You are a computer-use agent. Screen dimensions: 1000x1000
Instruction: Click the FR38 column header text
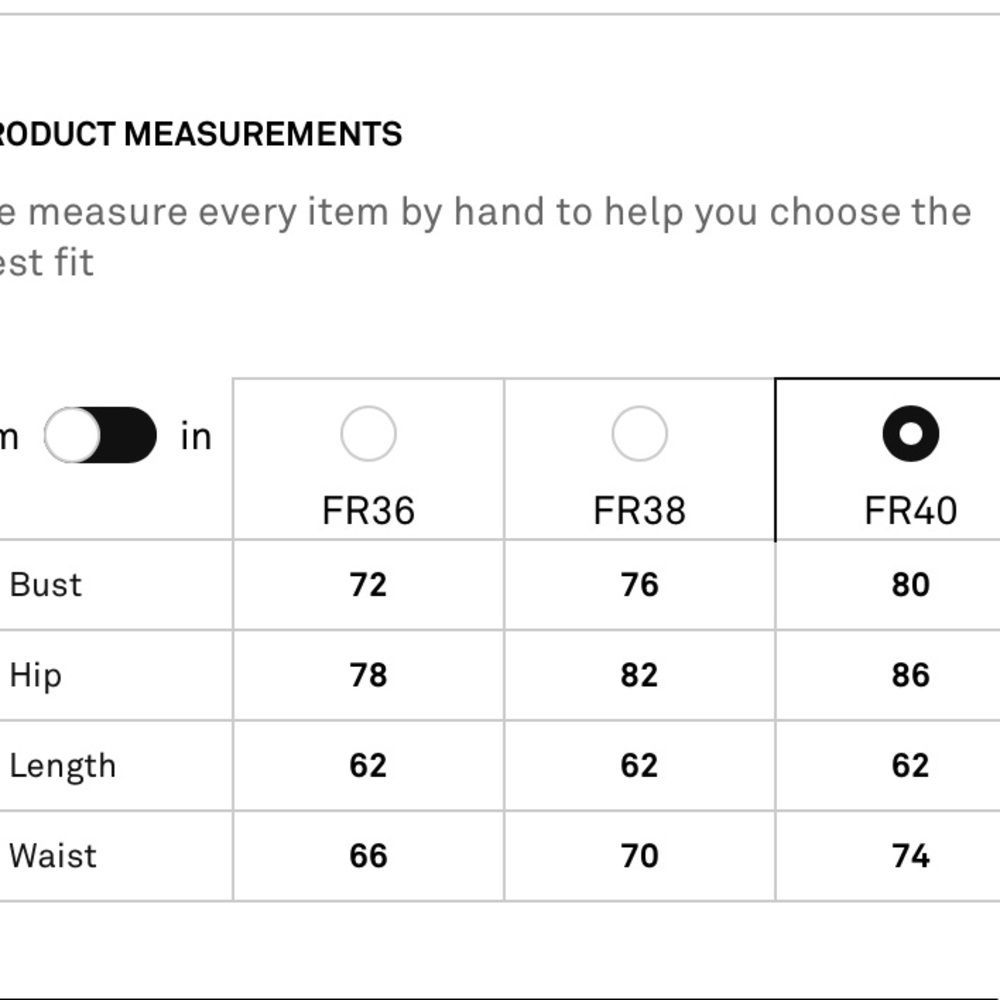point(639,511)
